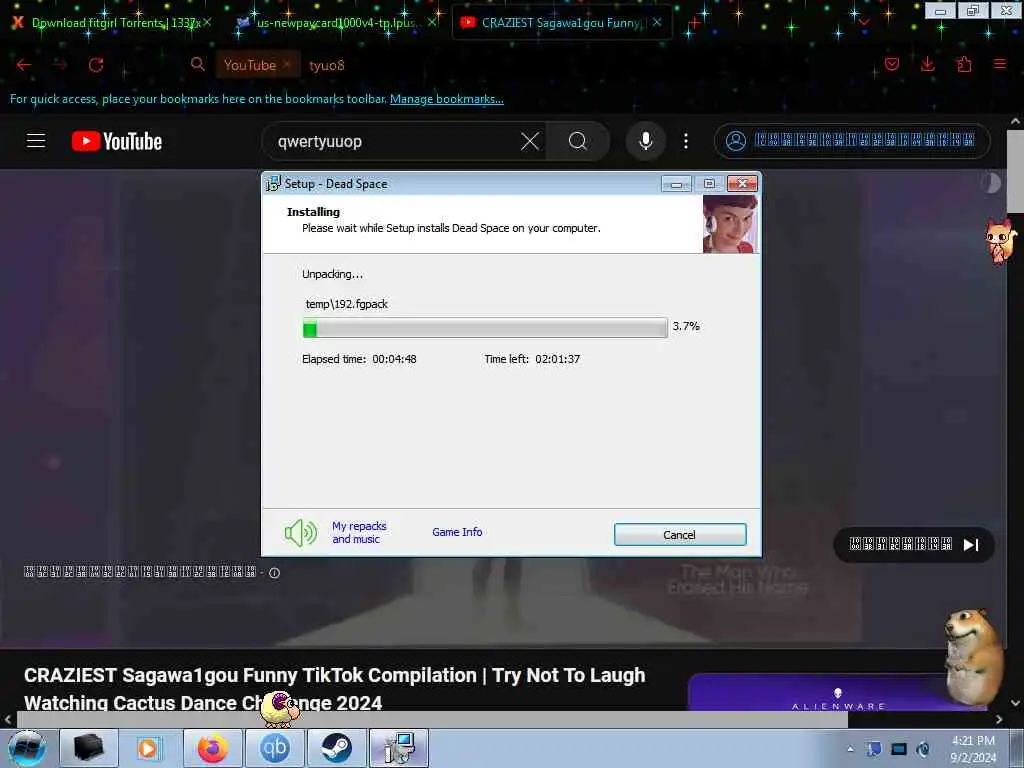Click the video title CRAZIEST Sagawa1gou
1024x768 pixels.
pyautogui.click(x=334, y=688)
